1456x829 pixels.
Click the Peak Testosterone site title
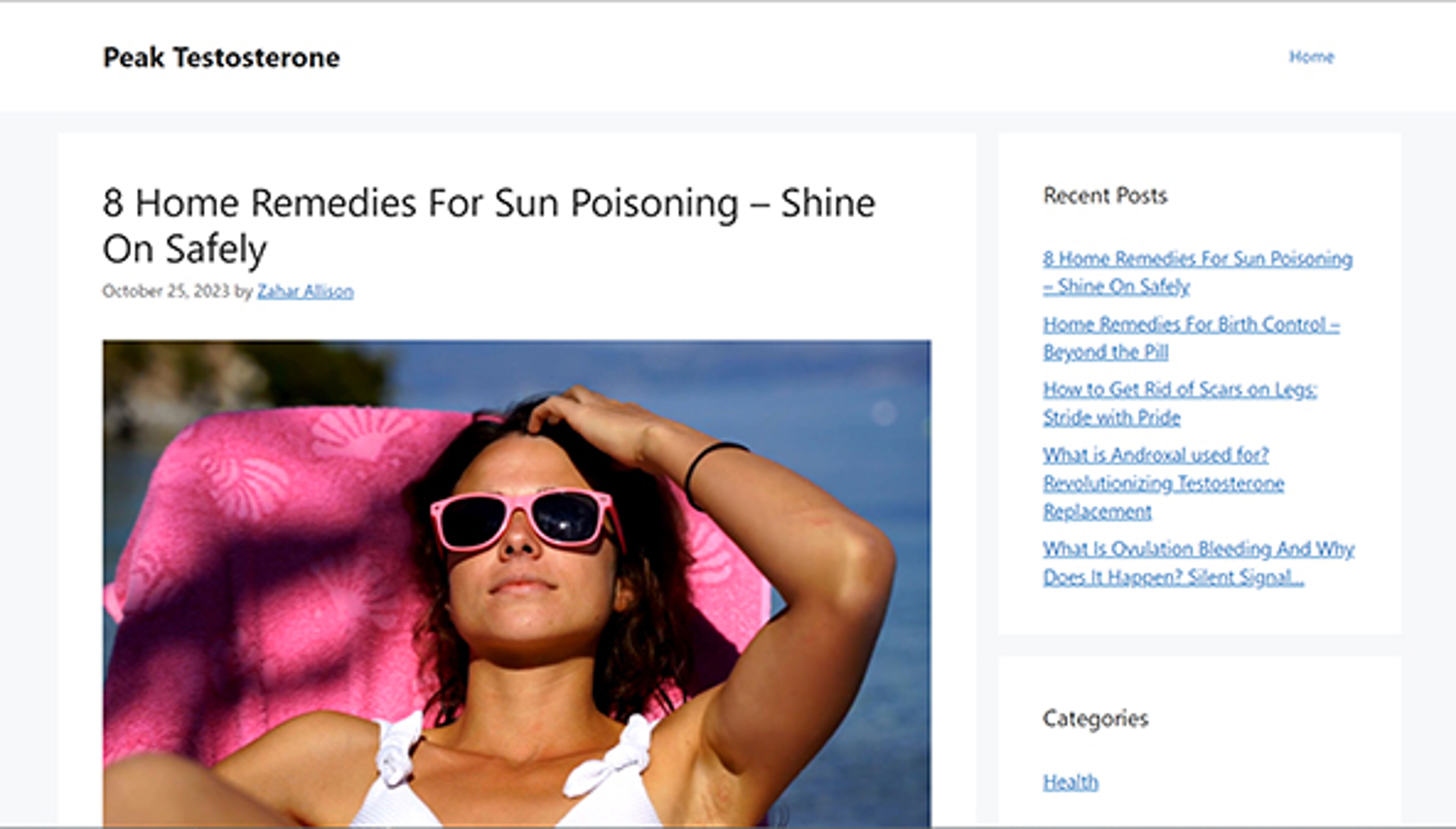click(x=221, y=58)
